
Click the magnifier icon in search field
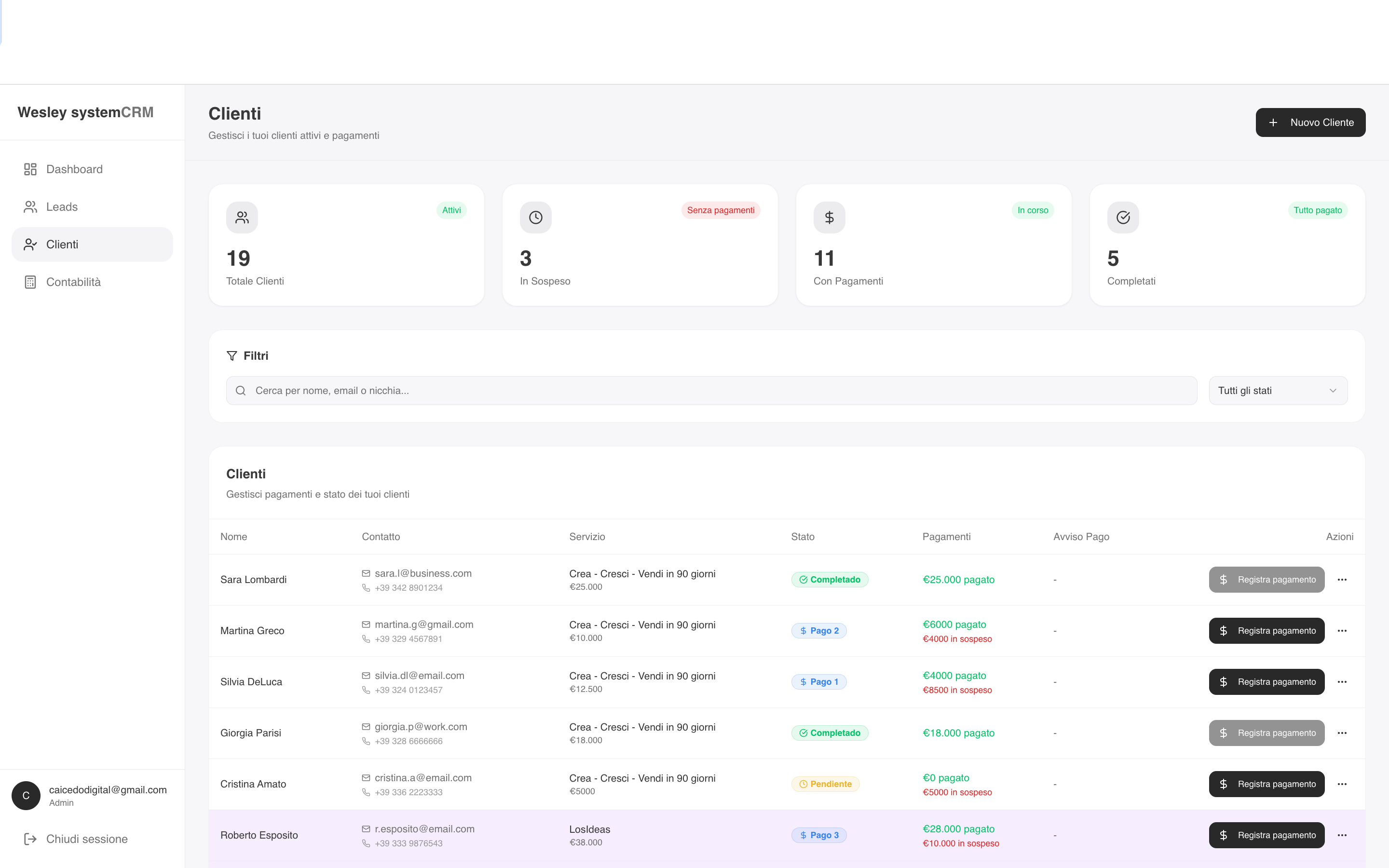pos(241,391)
